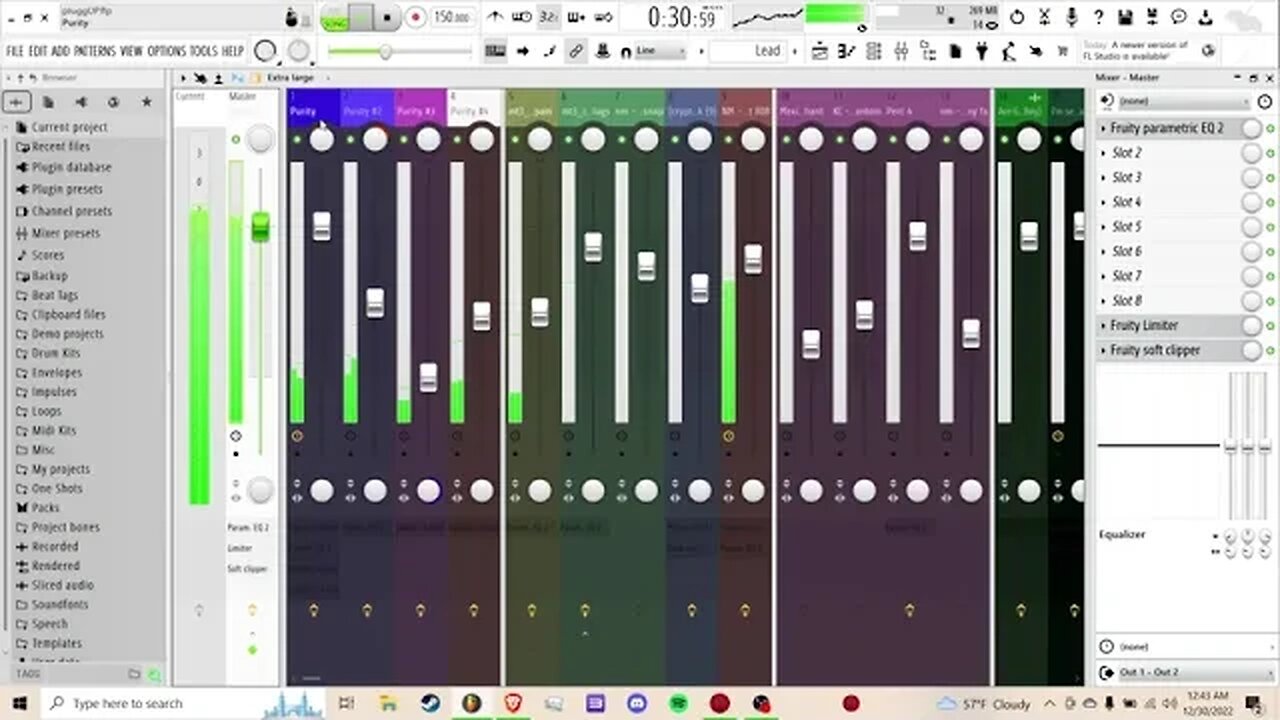Expand the Slot 4 menu arrow

pos(1104,202)
